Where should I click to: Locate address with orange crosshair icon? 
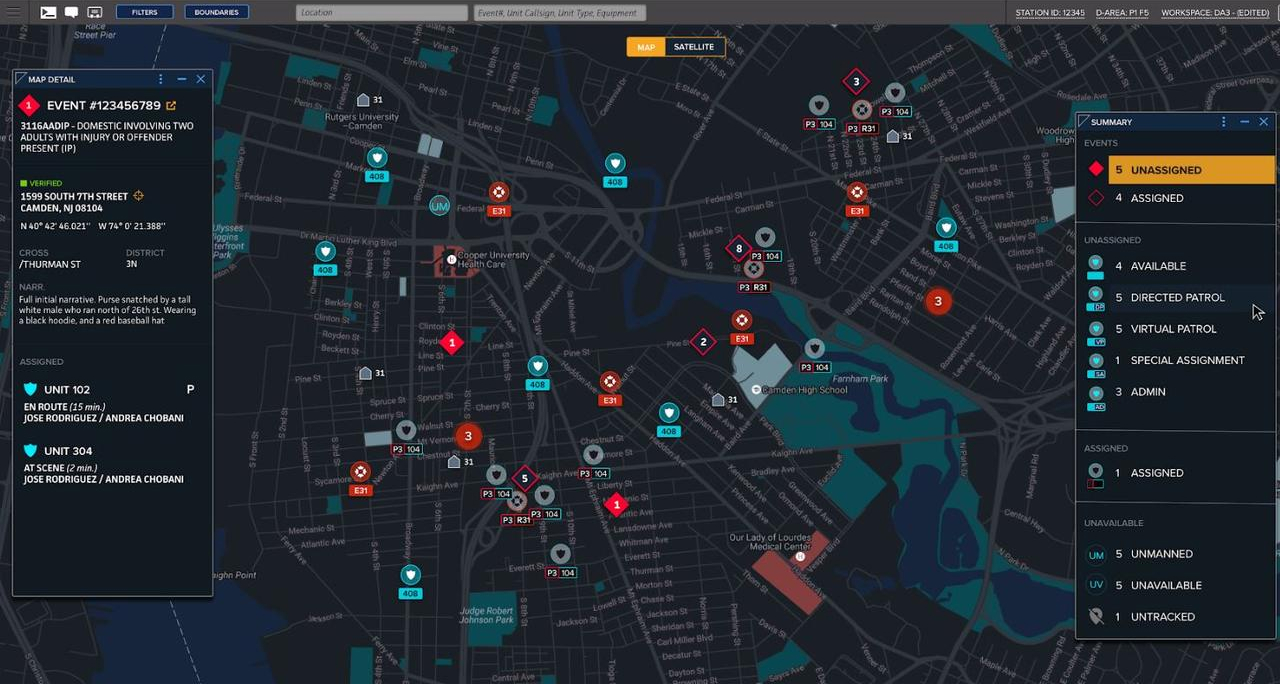[138, 196]
